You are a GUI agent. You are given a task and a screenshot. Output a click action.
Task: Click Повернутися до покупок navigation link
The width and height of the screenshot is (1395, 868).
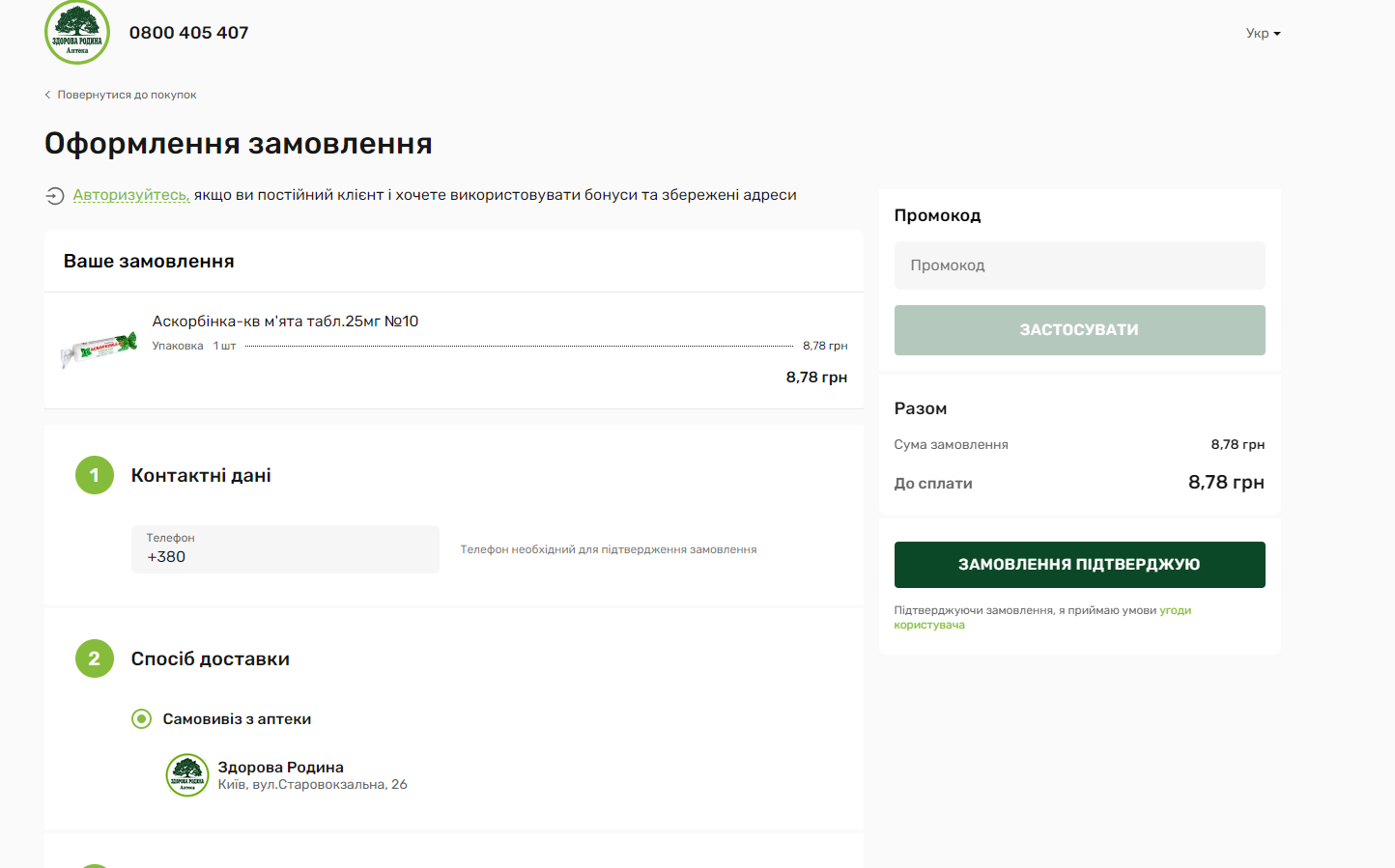[127, 94]
